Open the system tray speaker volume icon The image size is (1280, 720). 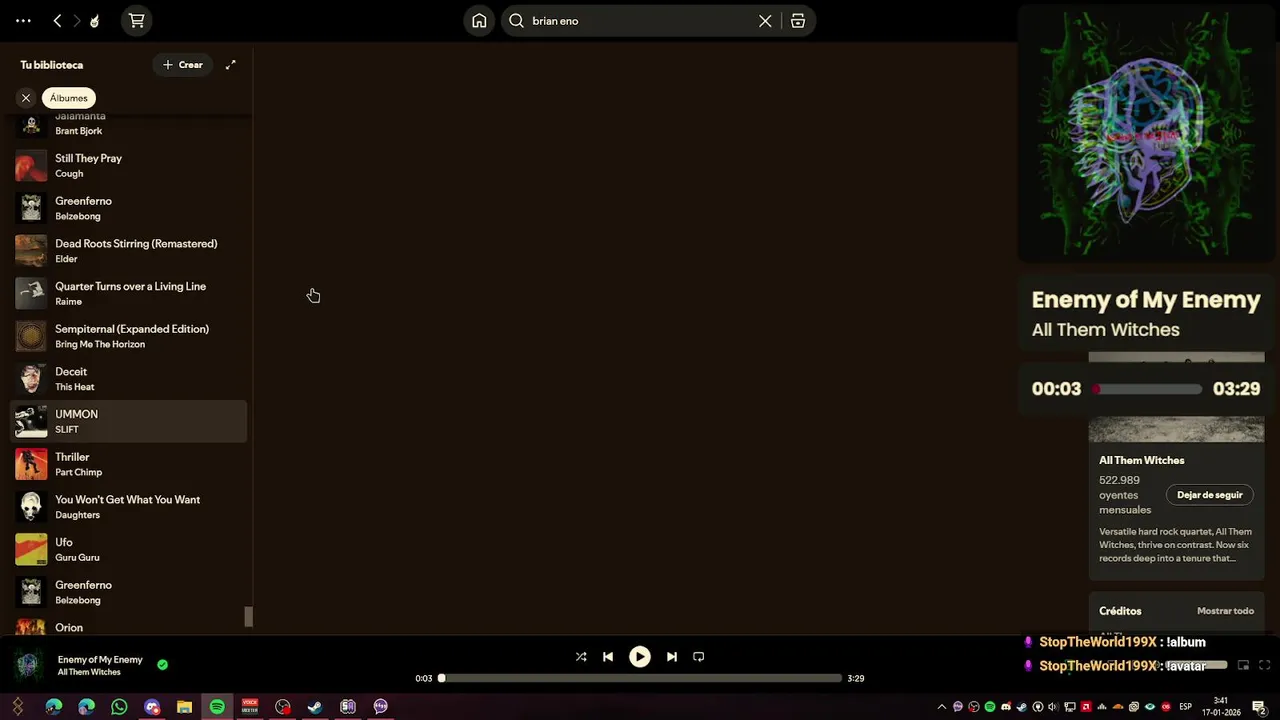[1053, 707]
